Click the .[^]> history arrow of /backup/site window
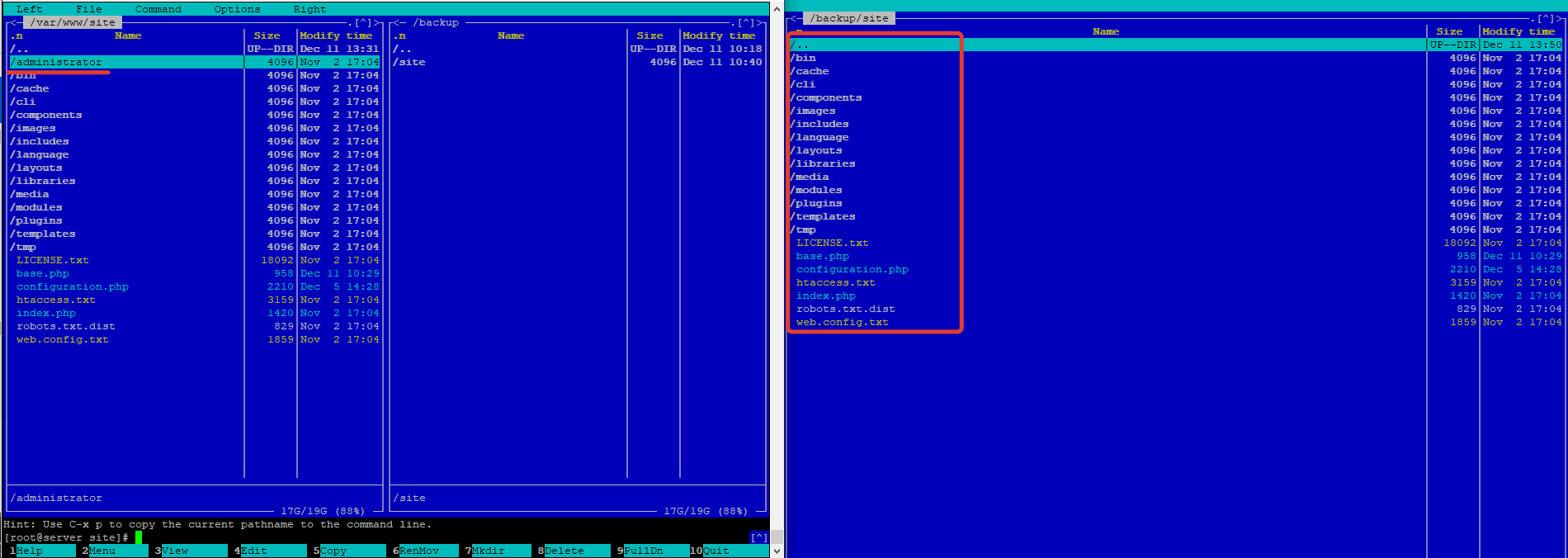Screen dimensions: 1568x558 pyautogui.click(x=1547, y=18)
